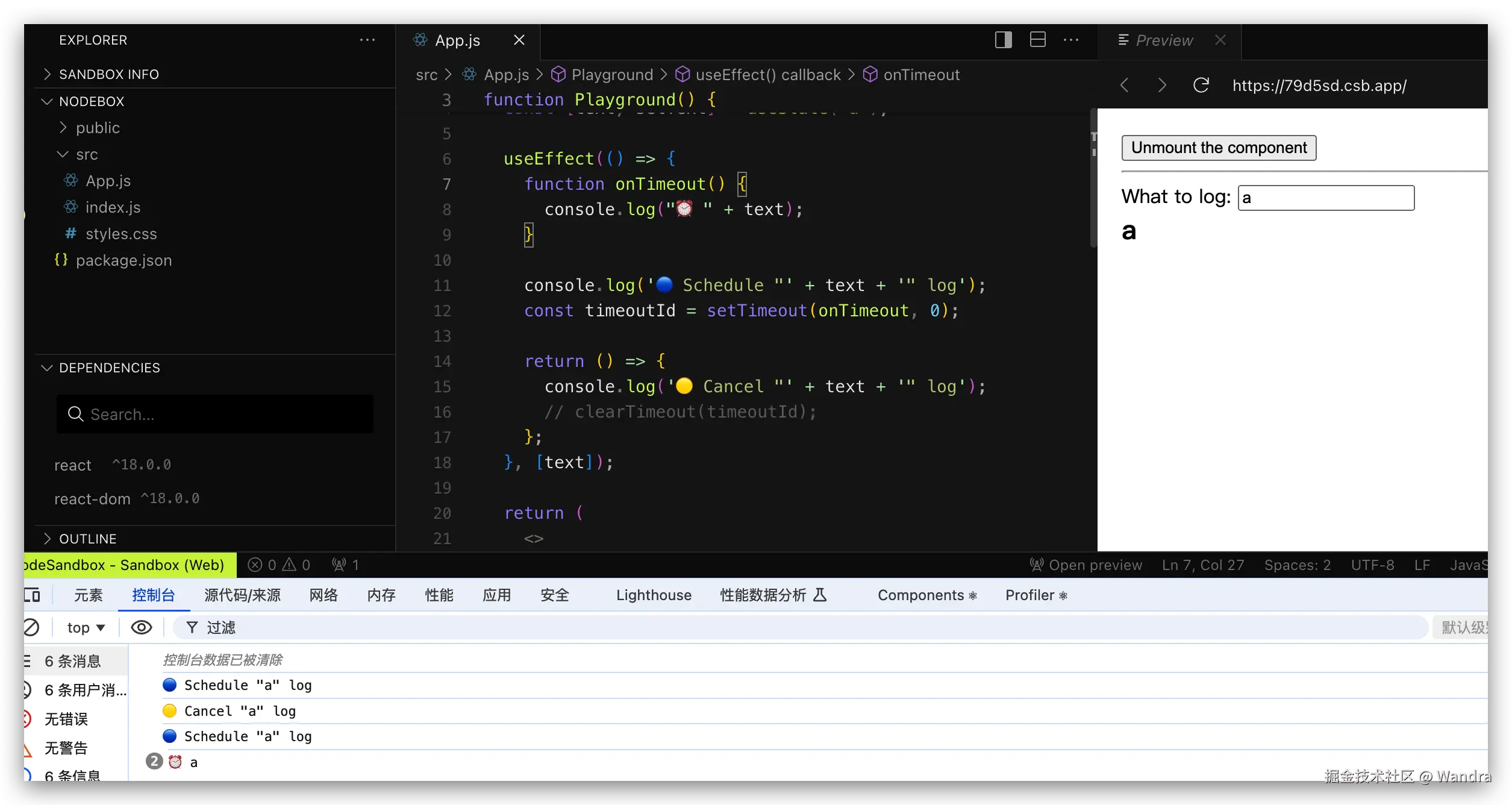Go back in preview browser
Image resolution: width=1512 pixels, height=805 pixels.
[1125, 85]
